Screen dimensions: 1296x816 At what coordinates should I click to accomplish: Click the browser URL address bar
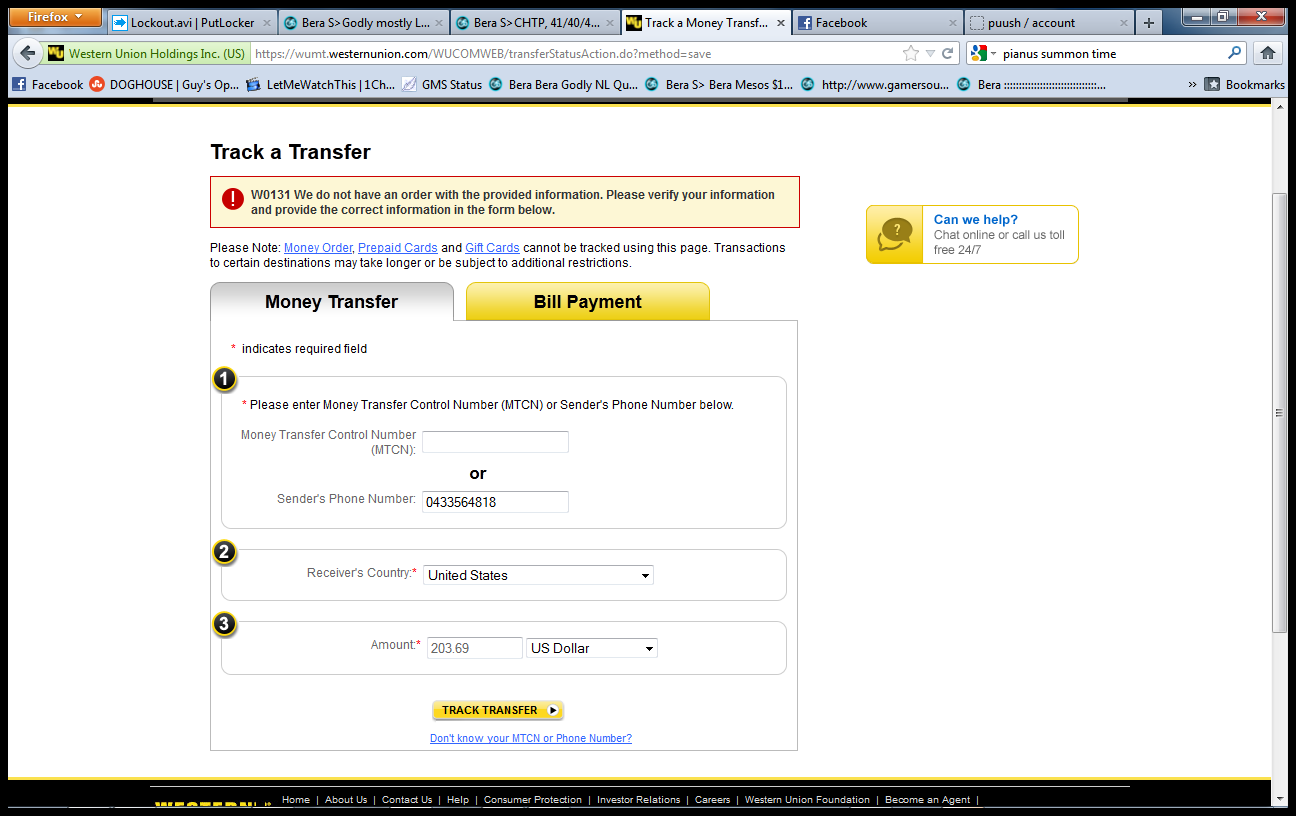(x=576, y=53)
